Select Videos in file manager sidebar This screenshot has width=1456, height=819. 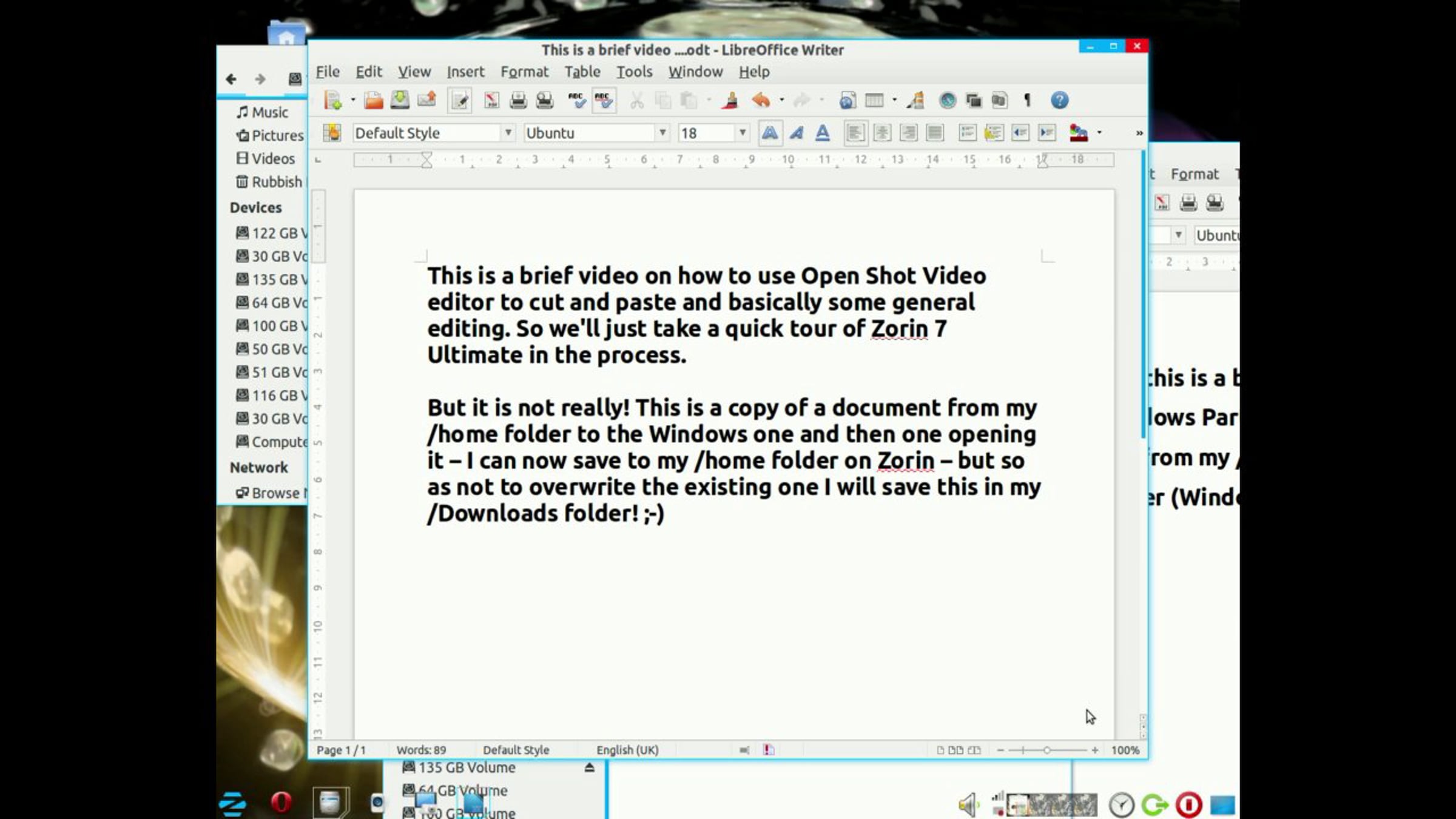pos(265,158)
